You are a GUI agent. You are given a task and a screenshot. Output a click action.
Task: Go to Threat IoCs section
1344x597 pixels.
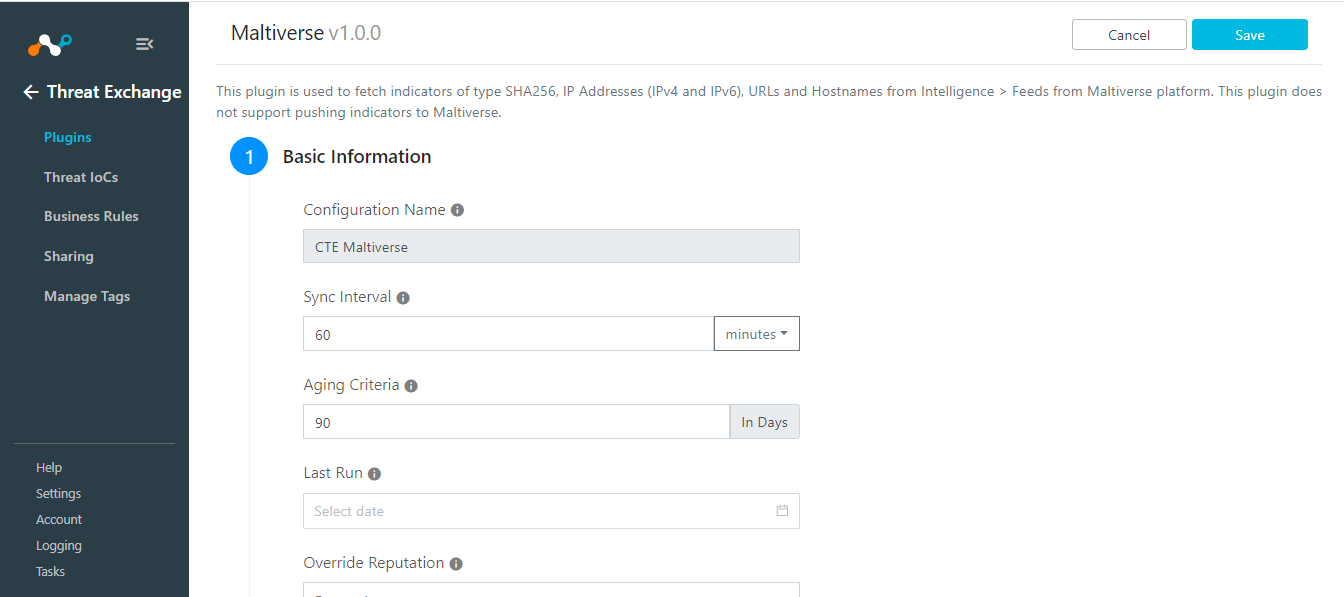tap(81, 177)
